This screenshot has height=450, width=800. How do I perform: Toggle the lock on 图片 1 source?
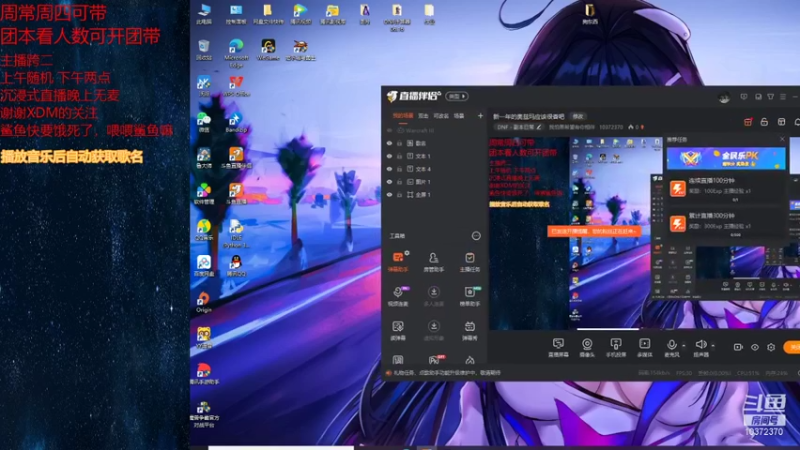tap(399, 182)
